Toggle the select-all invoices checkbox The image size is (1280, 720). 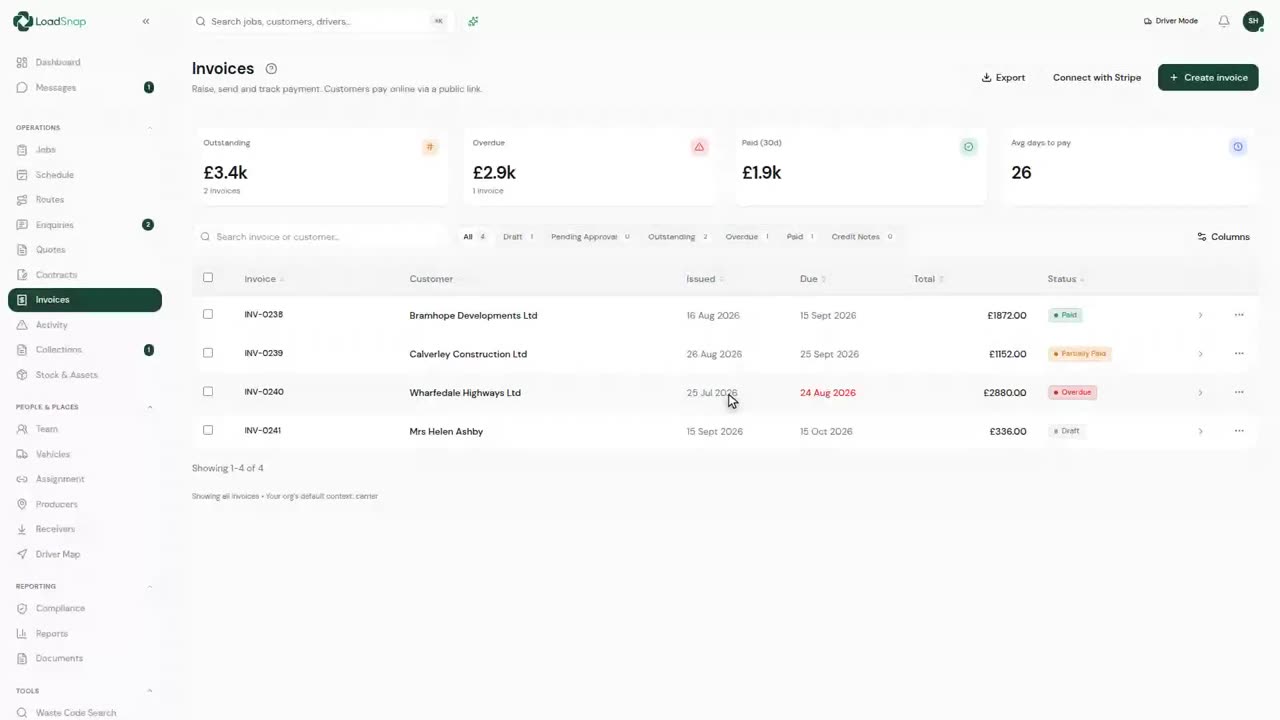(x=208, y=278)
